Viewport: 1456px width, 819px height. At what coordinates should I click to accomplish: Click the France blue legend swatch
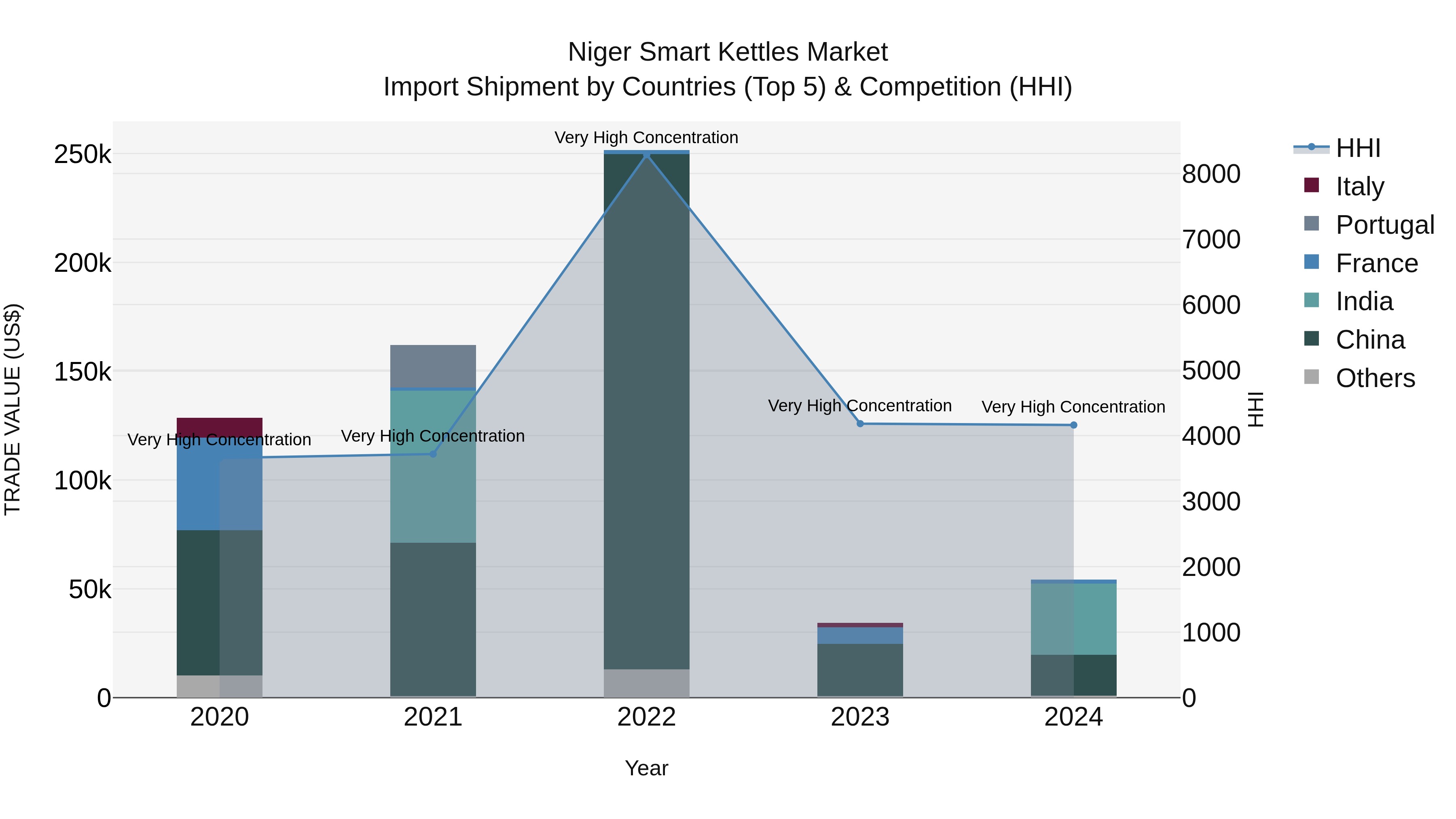[x=1311, y=262]
